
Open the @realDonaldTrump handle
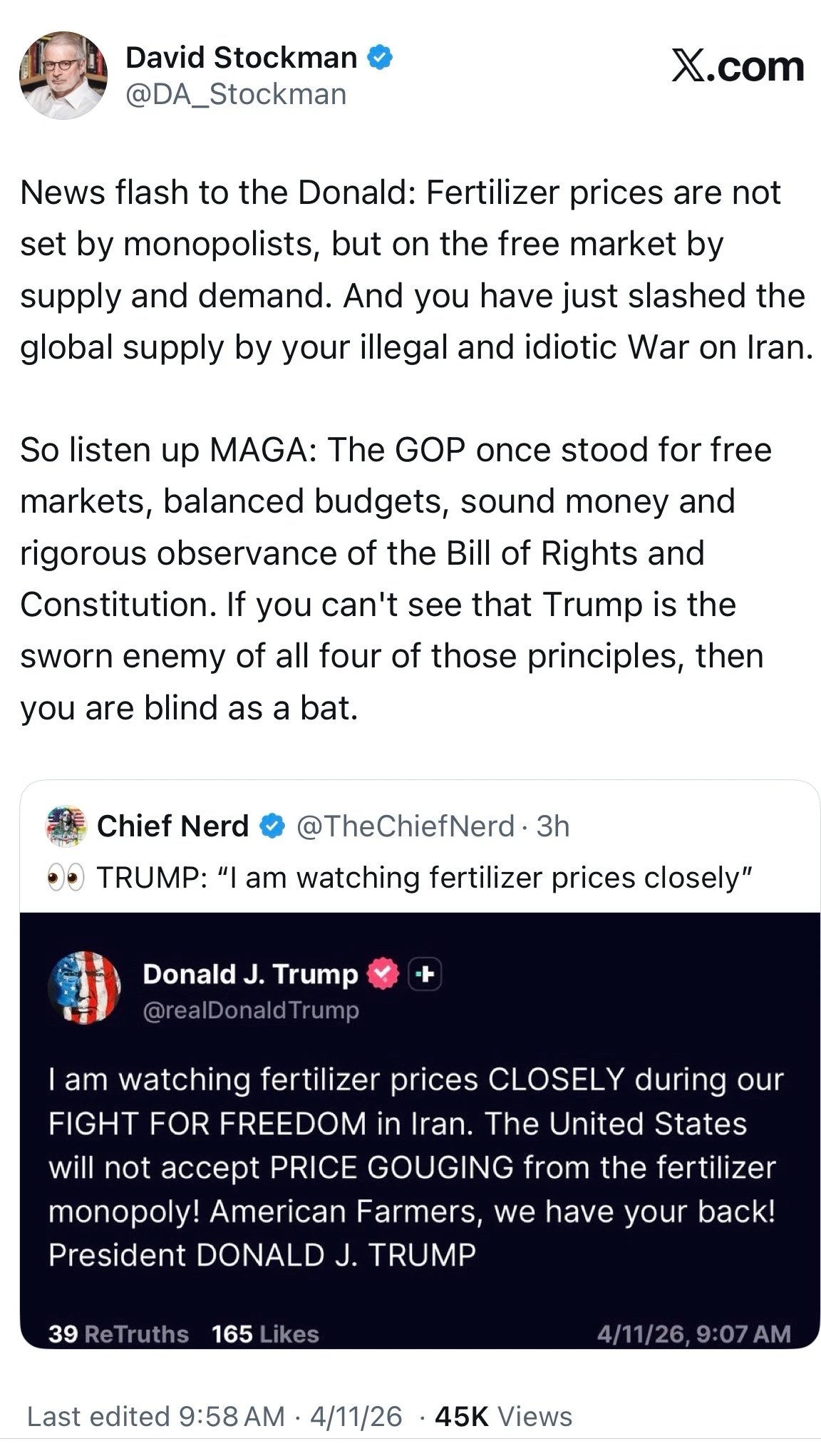click(x=251, y=1010)
